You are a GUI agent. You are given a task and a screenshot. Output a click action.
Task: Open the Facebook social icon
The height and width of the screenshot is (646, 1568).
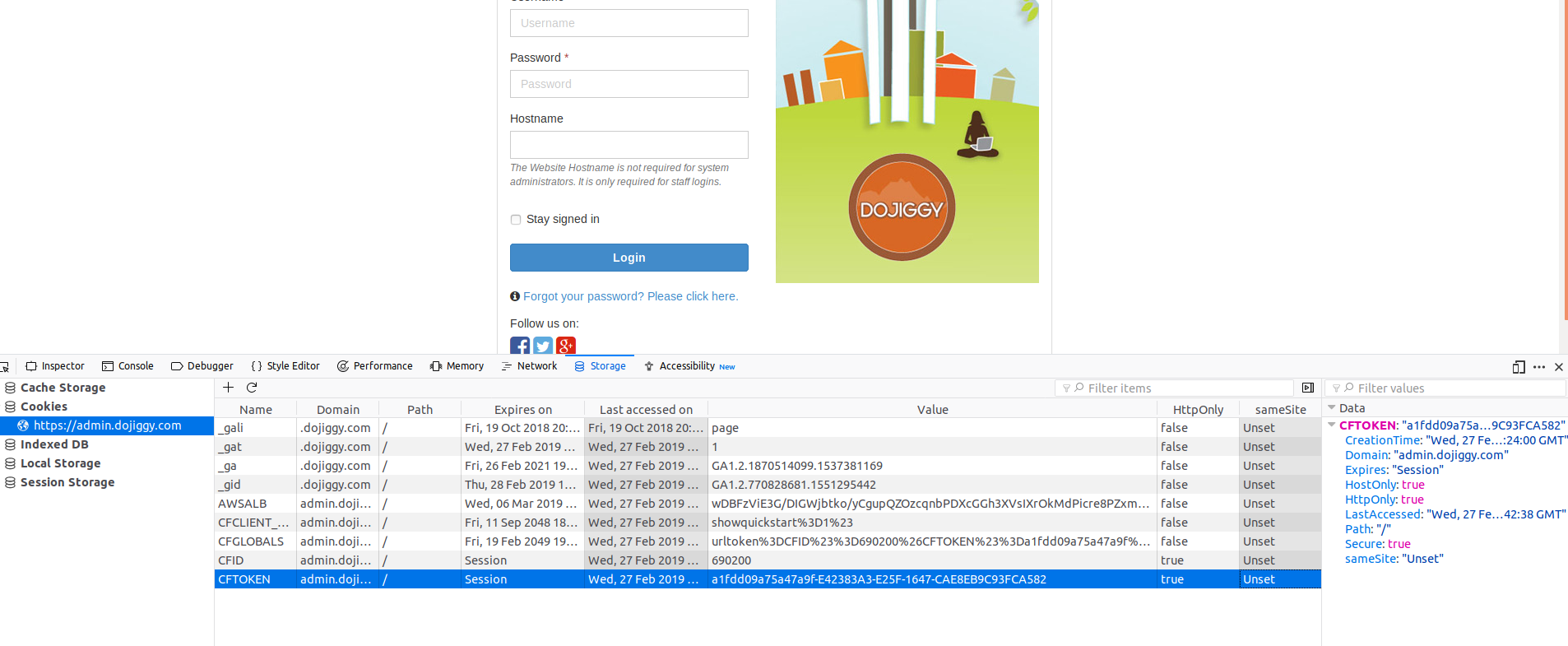[520, 346]
